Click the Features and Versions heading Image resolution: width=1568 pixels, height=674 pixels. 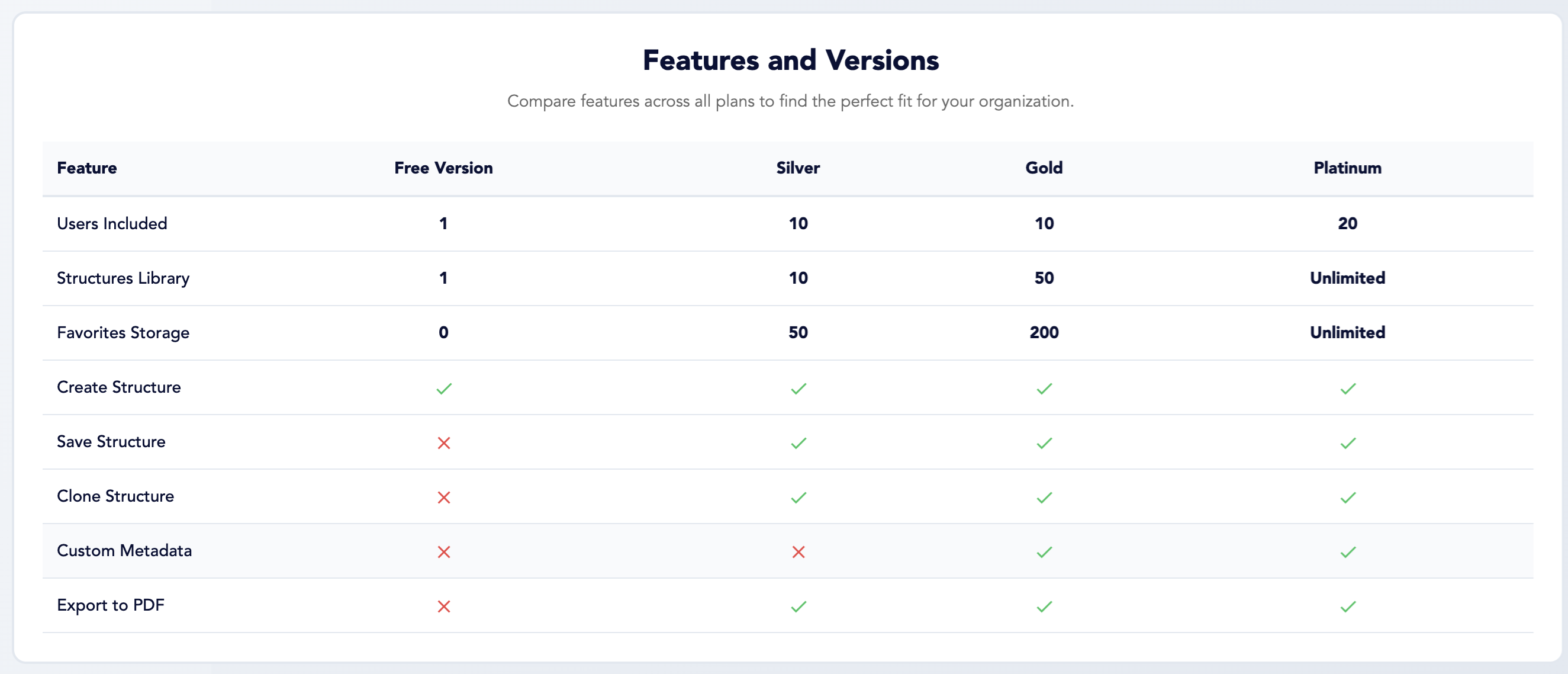(790, 60)
